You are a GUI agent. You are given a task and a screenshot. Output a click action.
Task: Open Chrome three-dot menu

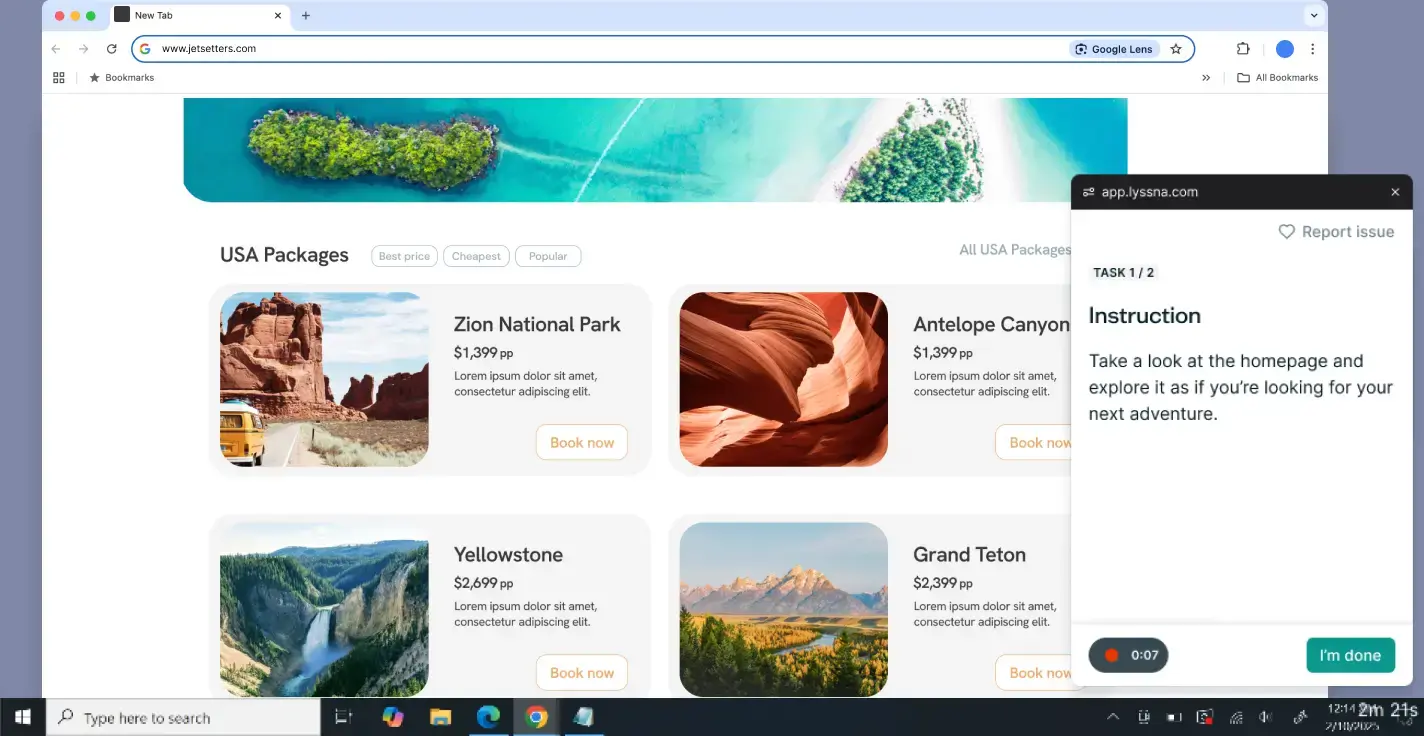point(1312,49)
